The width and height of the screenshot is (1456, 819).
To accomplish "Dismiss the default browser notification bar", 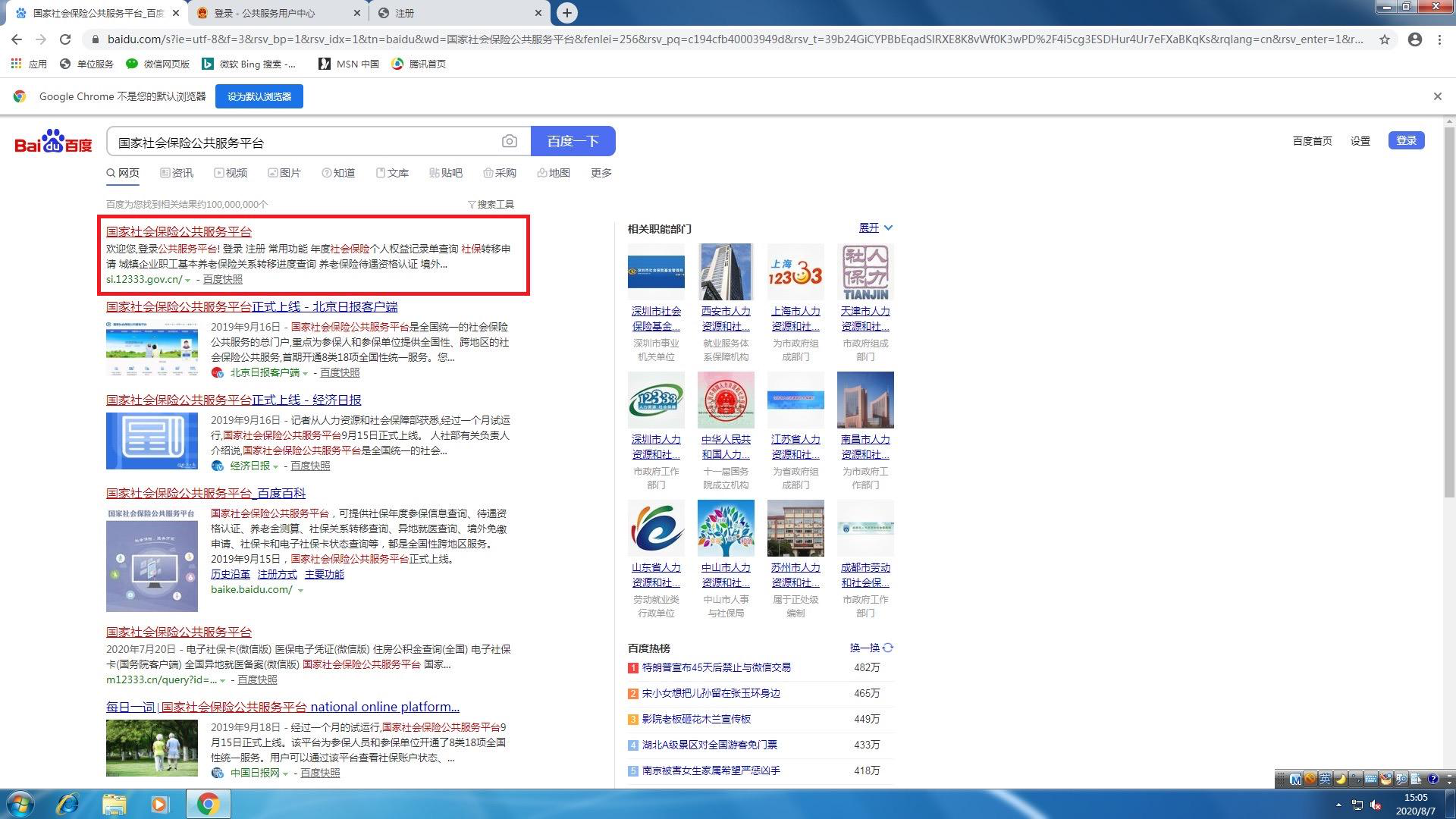I will tap(1437, 96).
